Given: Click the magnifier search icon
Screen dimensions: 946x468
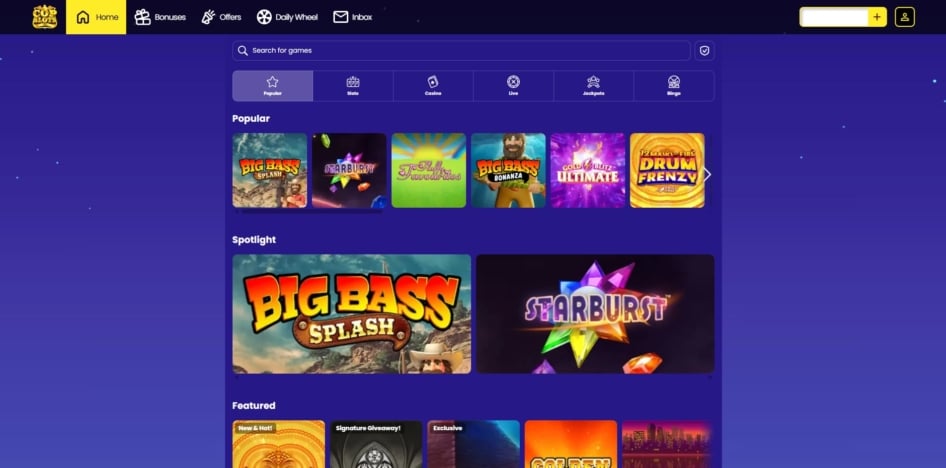Looking at the screenshot, I should click(x=243, y=51).
